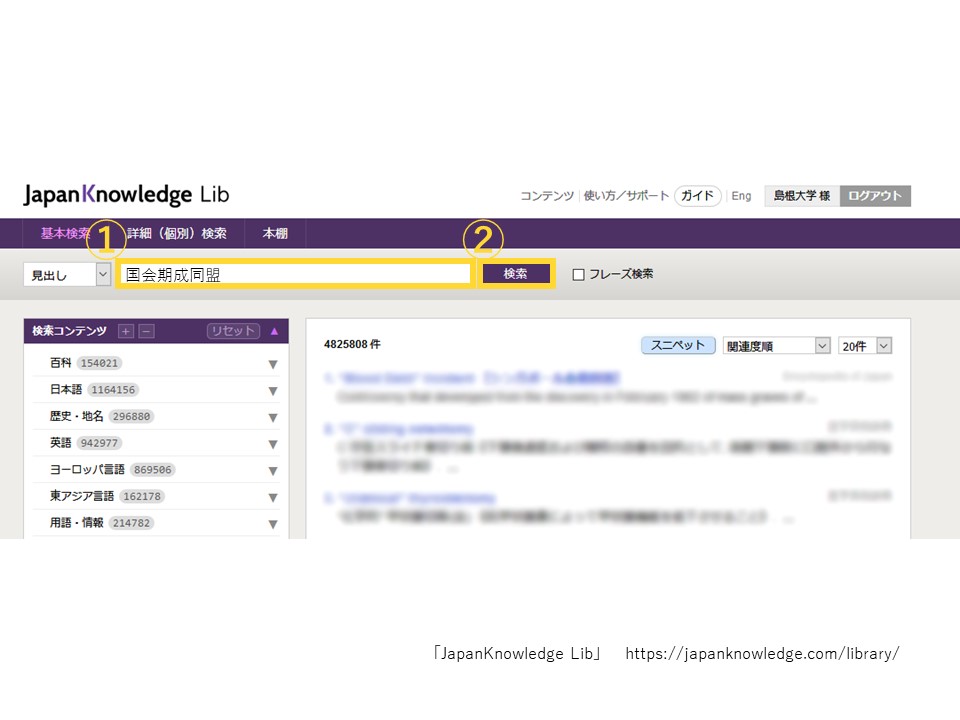Open the コンテンツ link in header
The width and height of the screenshot is (960, 720).
(x=547, y=196)
